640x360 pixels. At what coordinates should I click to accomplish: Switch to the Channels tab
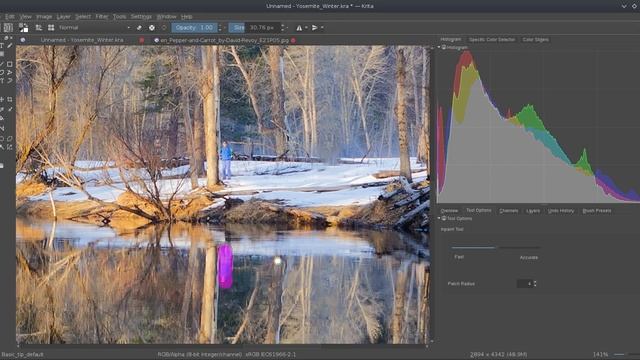[509, 211]
